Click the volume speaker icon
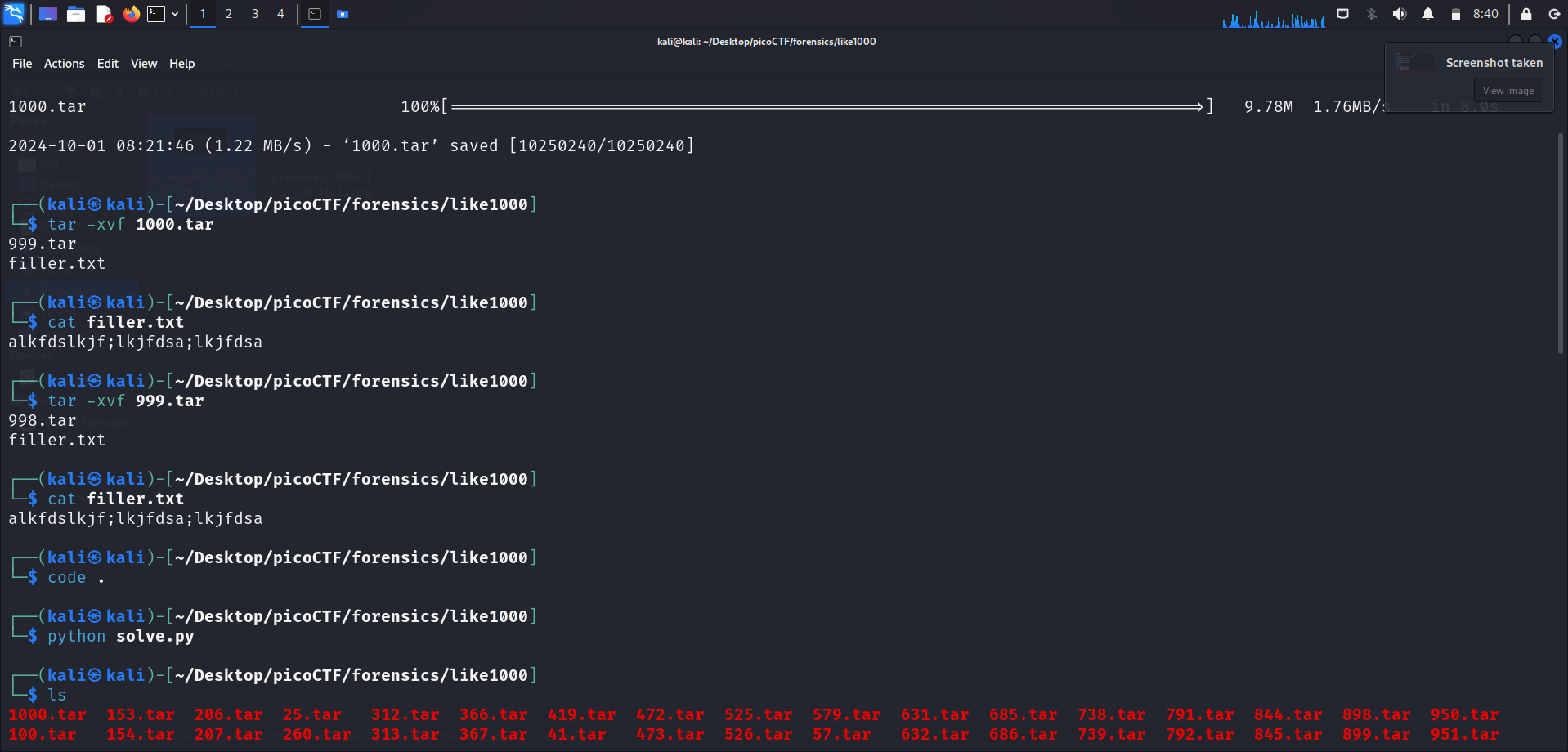 pos(1400,14)
